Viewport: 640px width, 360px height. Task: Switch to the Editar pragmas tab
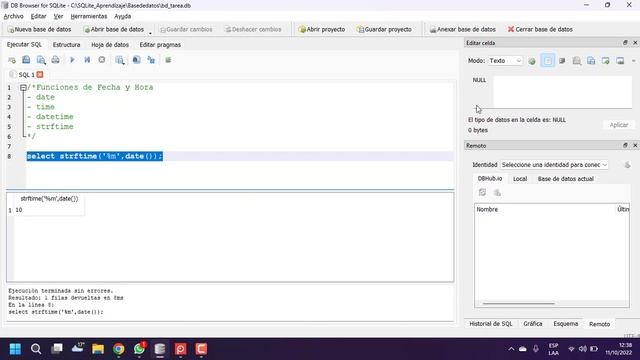tap(160, 45)
